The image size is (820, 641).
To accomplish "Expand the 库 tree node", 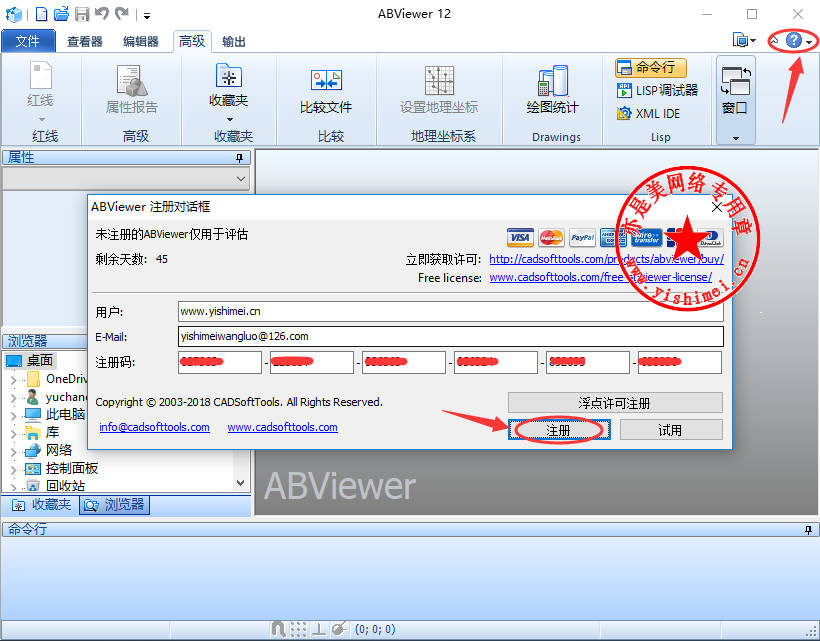I will [14, 433].
